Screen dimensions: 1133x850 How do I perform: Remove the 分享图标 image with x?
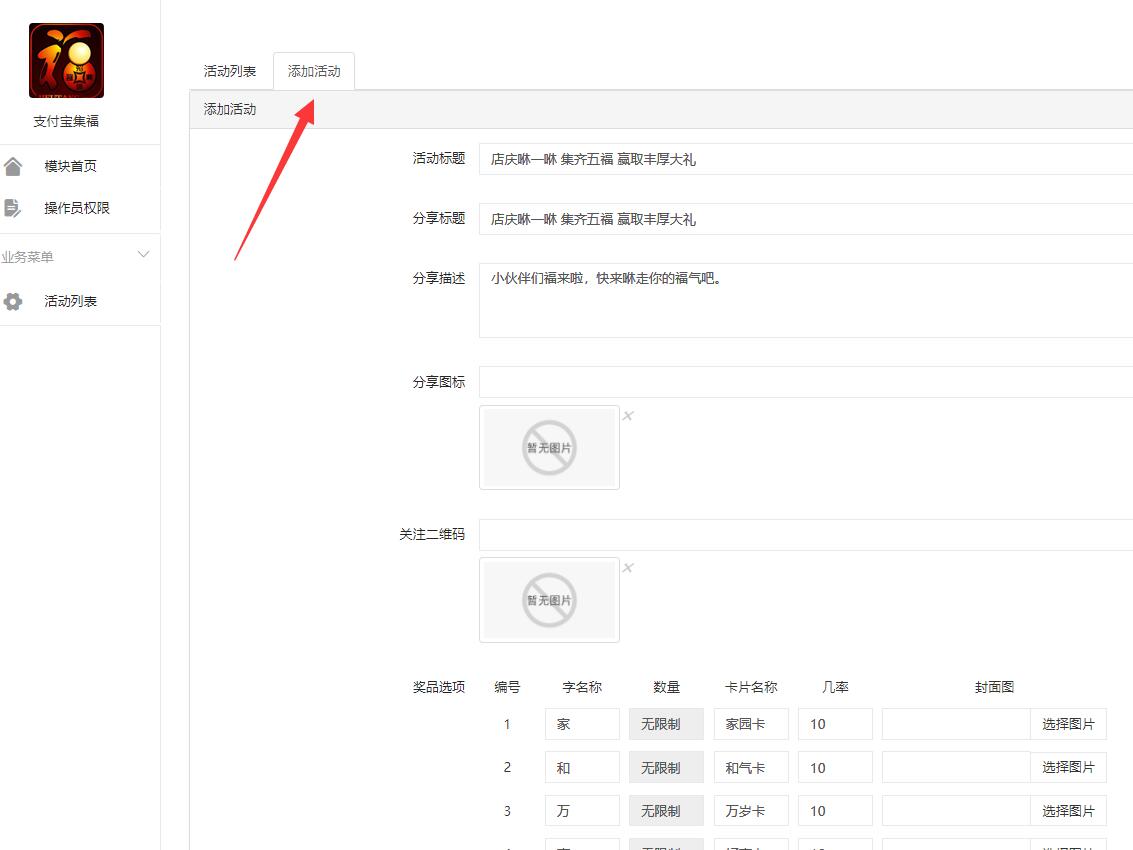pyautogui.click(x=628, y=416)
